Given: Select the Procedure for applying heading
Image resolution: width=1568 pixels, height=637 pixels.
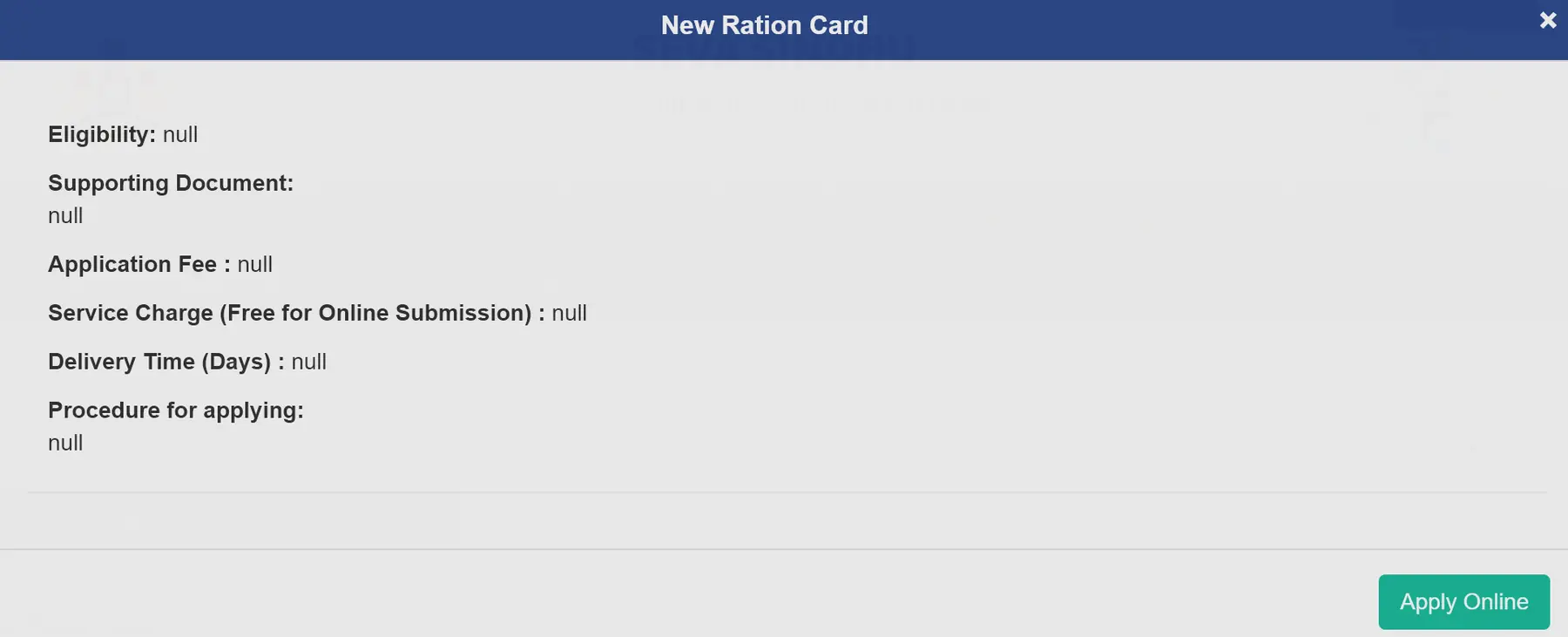Looking at the screenshot, I should (176, 410).
